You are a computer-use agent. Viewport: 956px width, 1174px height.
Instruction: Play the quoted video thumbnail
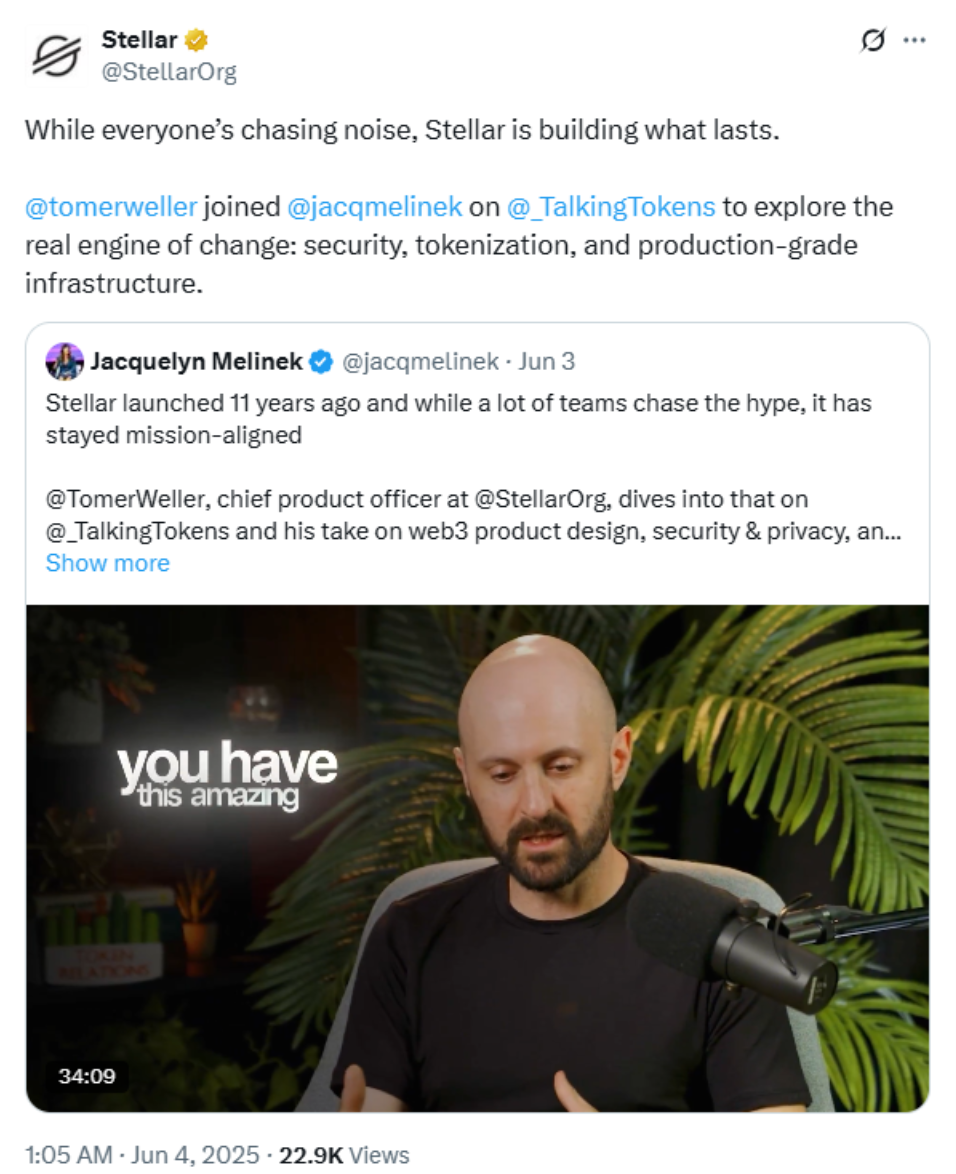click(477, 858)
